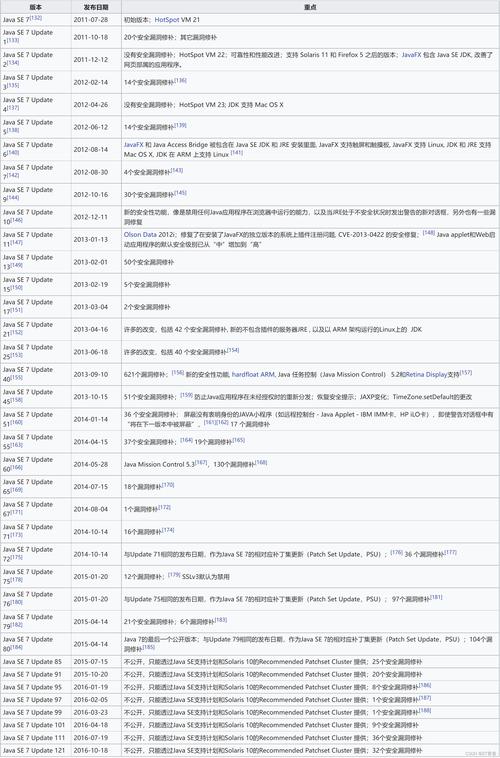
Task: Select the Java SE 7 Update 111 cell
Action: coord(34,738)
